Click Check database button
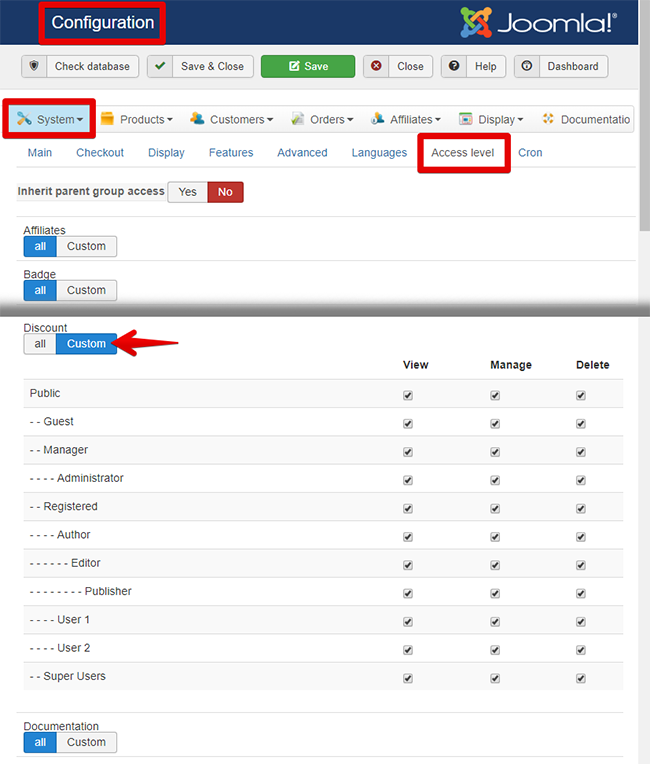This screenshot has width=650, height=764. pyautogui.click(x=80, y=66)
